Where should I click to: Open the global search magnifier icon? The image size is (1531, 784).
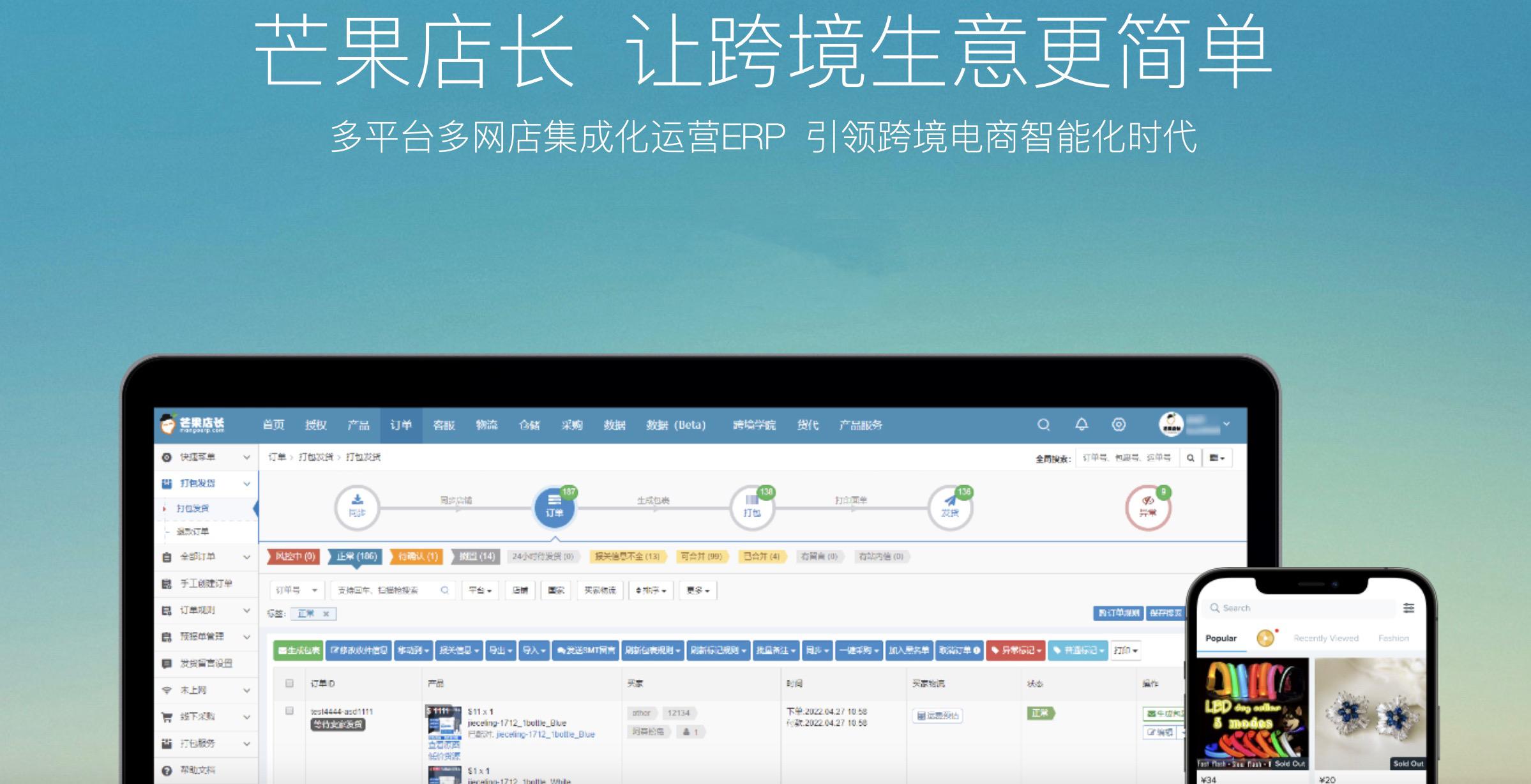(1043, 424)
